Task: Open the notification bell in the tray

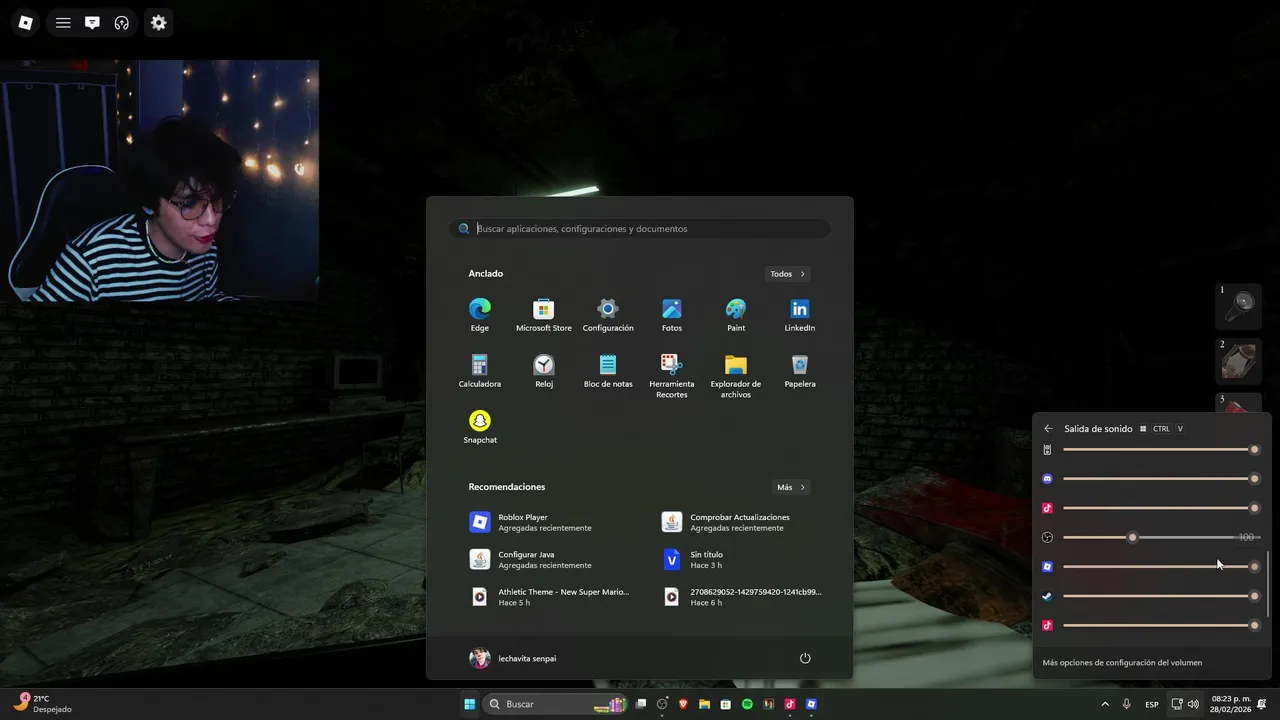Action: (x=1262, y=704)
